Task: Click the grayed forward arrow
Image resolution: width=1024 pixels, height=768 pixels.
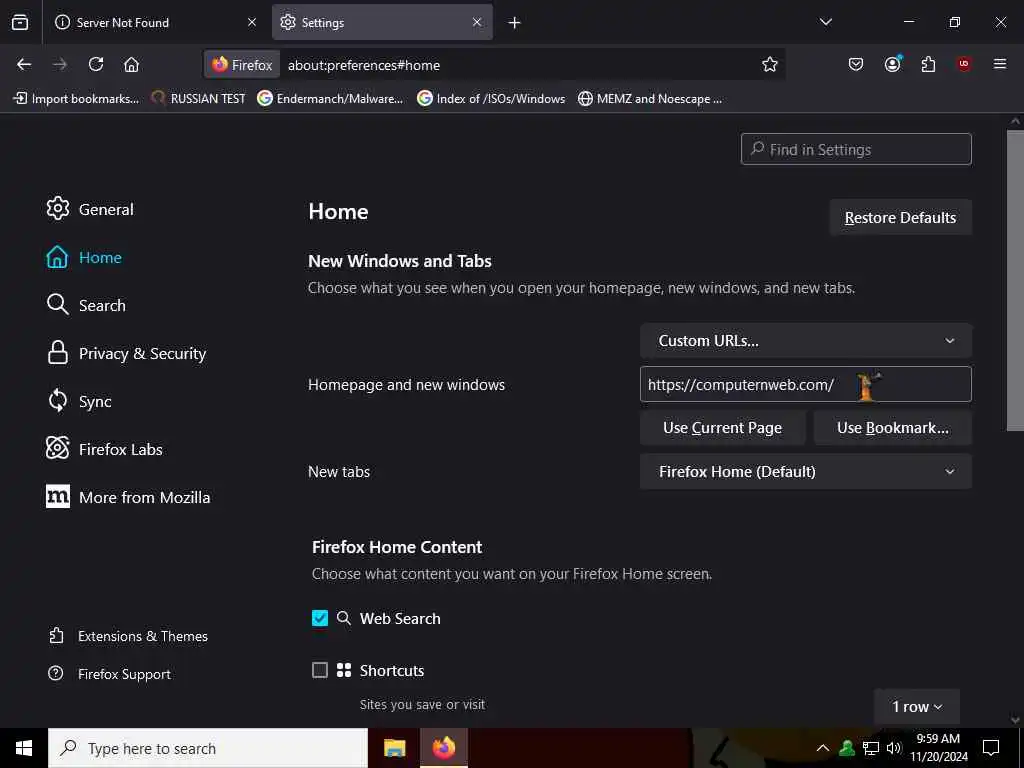Action: click(60, 64)
